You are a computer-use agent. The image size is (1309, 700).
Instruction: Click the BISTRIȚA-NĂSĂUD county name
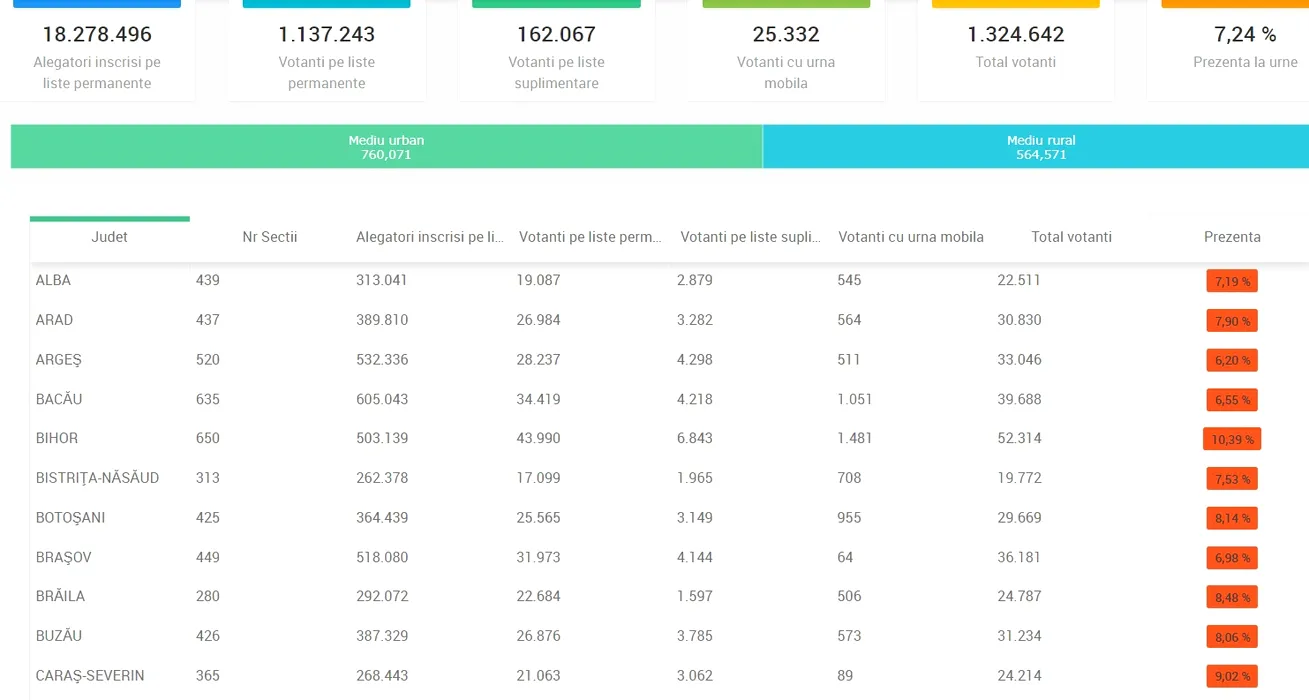pyautogui.click(x=97, y=478)
